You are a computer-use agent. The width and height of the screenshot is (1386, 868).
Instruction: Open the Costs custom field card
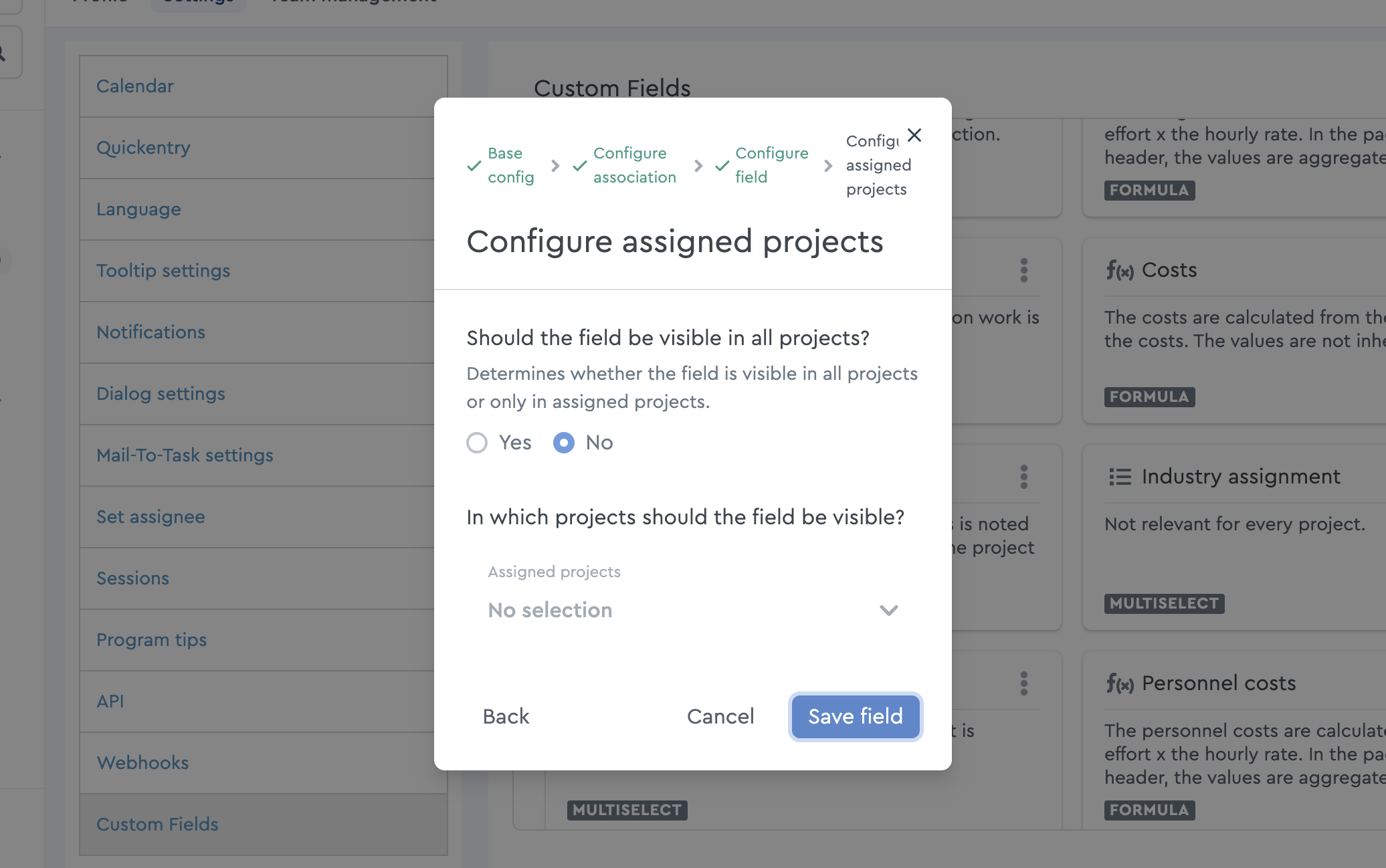click(1234, 331)
